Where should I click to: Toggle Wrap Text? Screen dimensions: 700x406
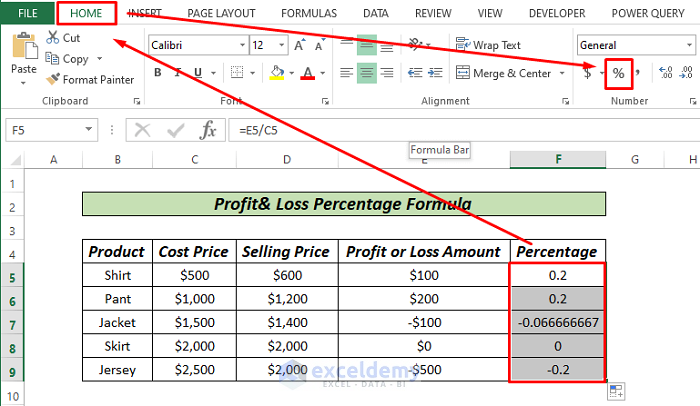pyautogui.click(x=488, y=45)
